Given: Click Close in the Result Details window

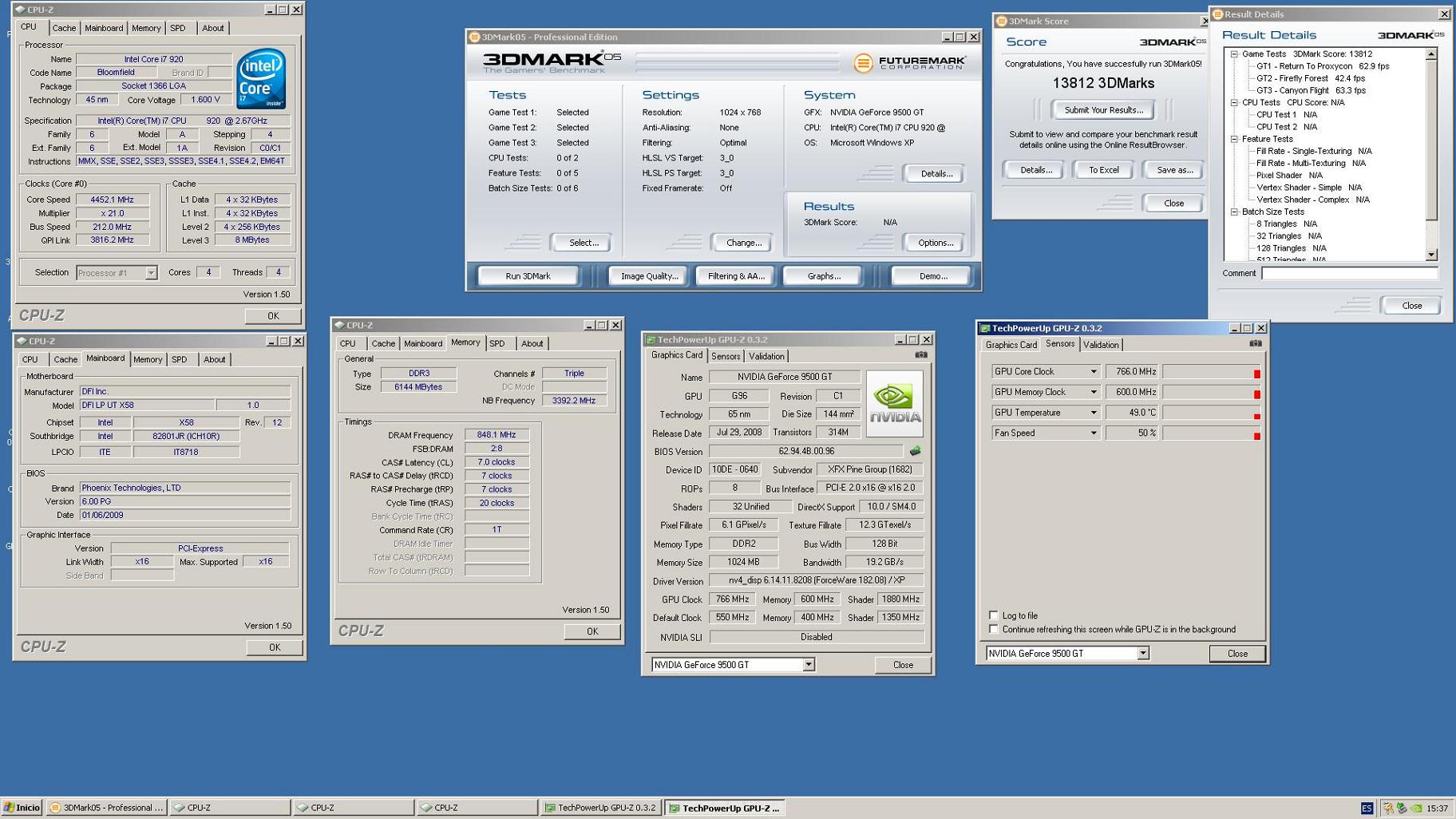Looking at the screenshot, I should (x=1411, y=306).
